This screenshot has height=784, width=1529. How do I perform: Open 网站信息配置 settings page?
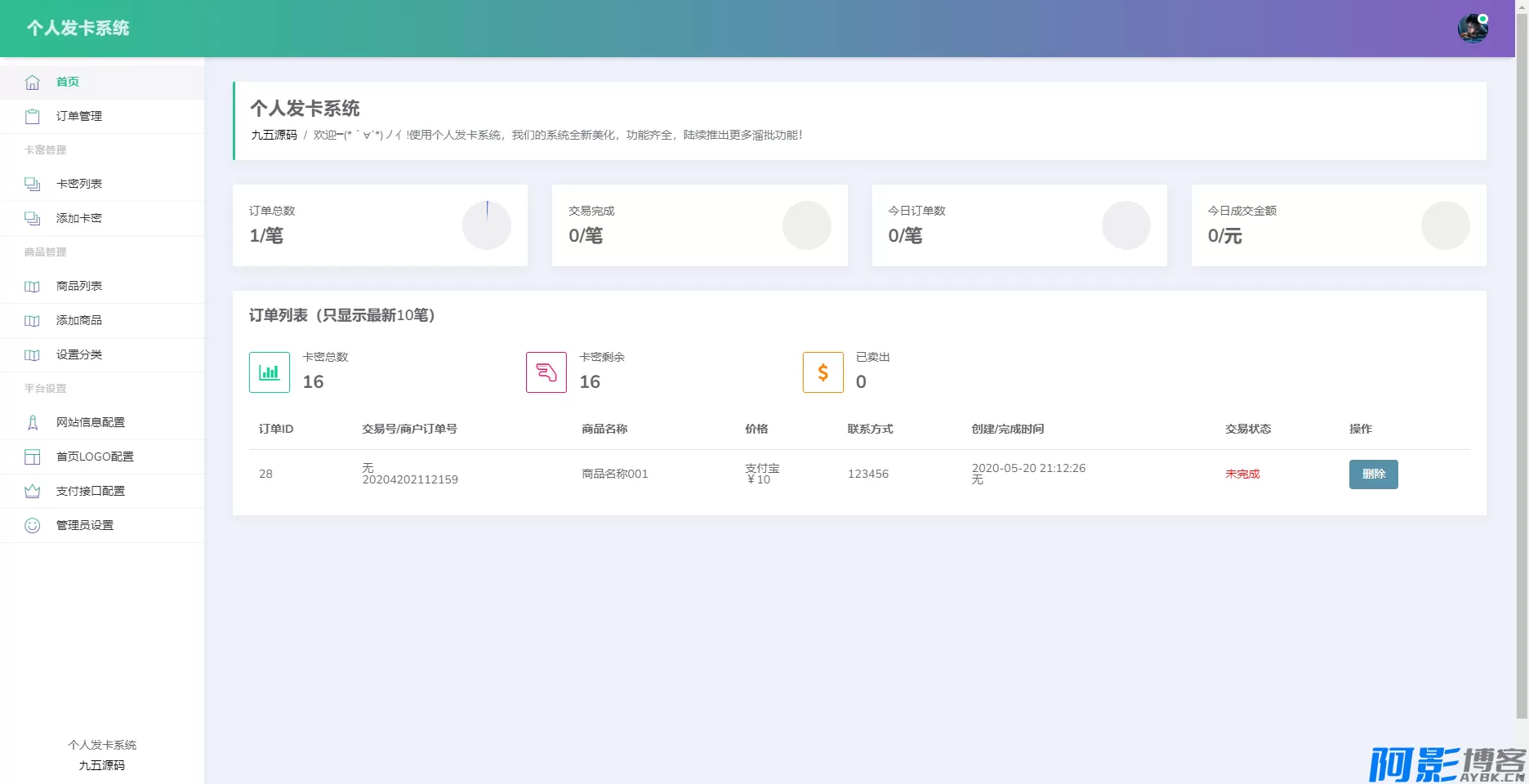[90, 423]
